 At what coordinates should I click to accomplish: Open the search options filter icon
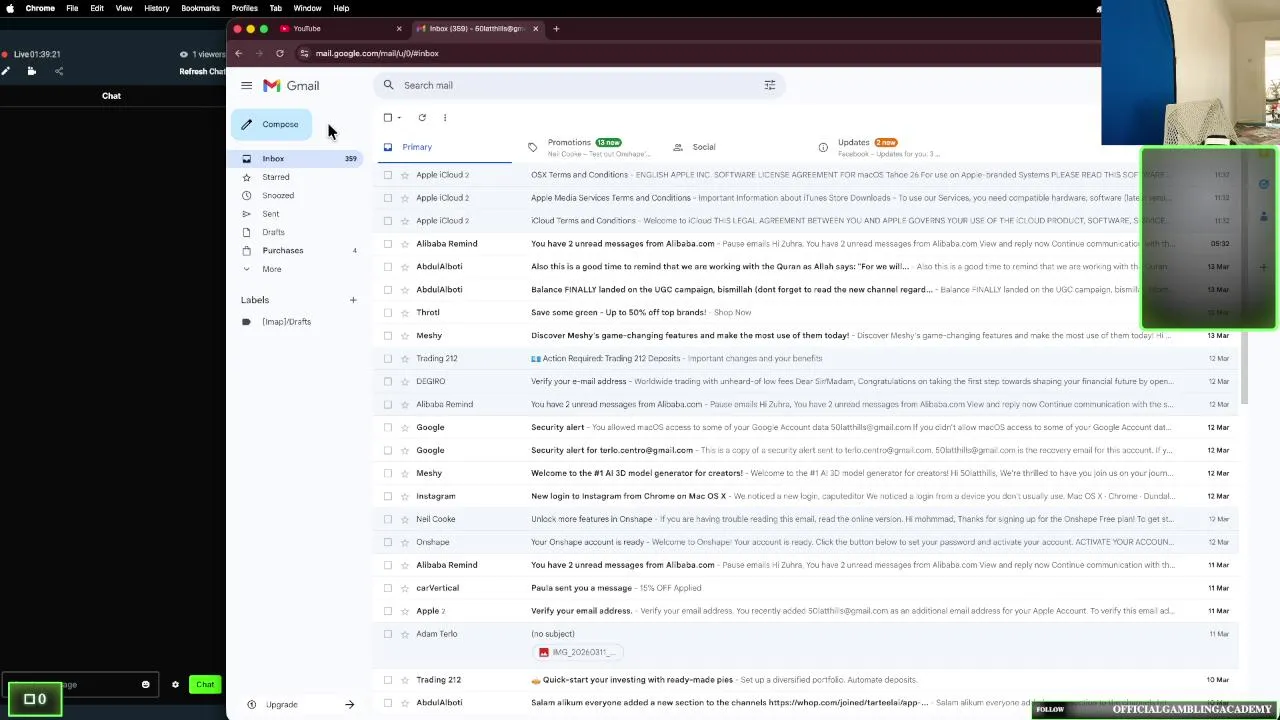770,85
